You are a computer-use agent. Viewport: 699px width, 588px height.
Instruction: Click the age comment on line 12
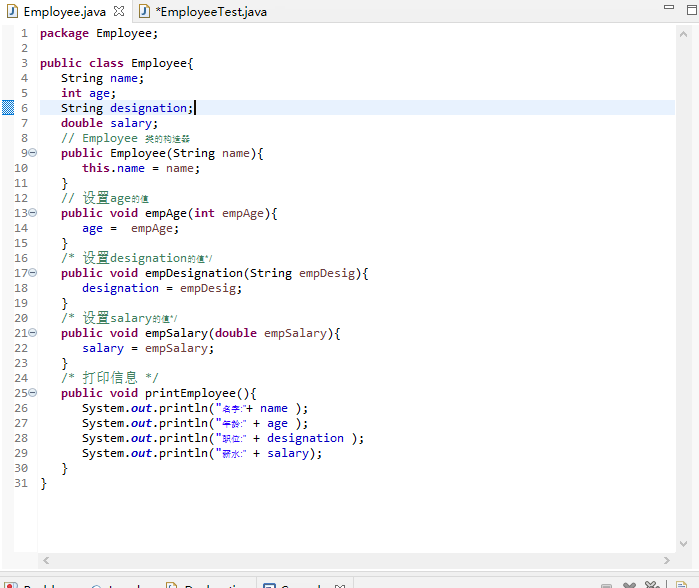click(x=105, y=198)
